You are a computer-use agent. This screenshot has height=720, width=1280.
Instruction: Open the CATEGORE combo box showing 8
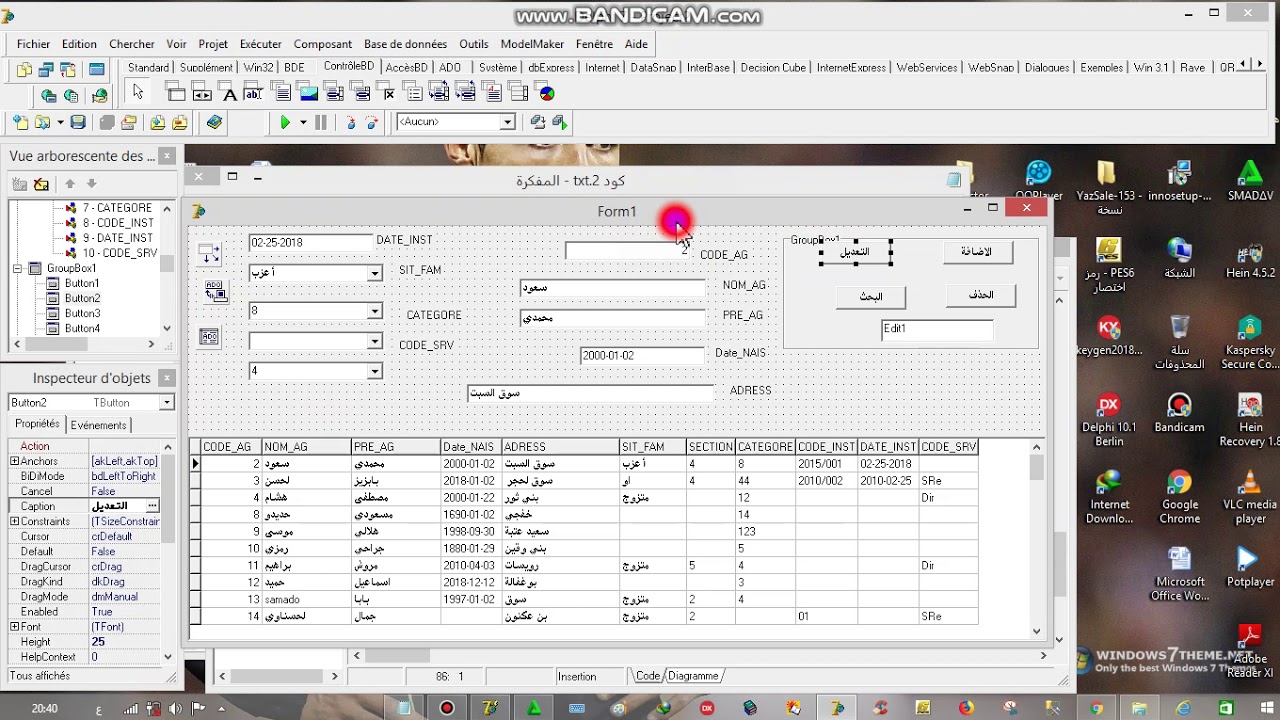pos(375,311)
